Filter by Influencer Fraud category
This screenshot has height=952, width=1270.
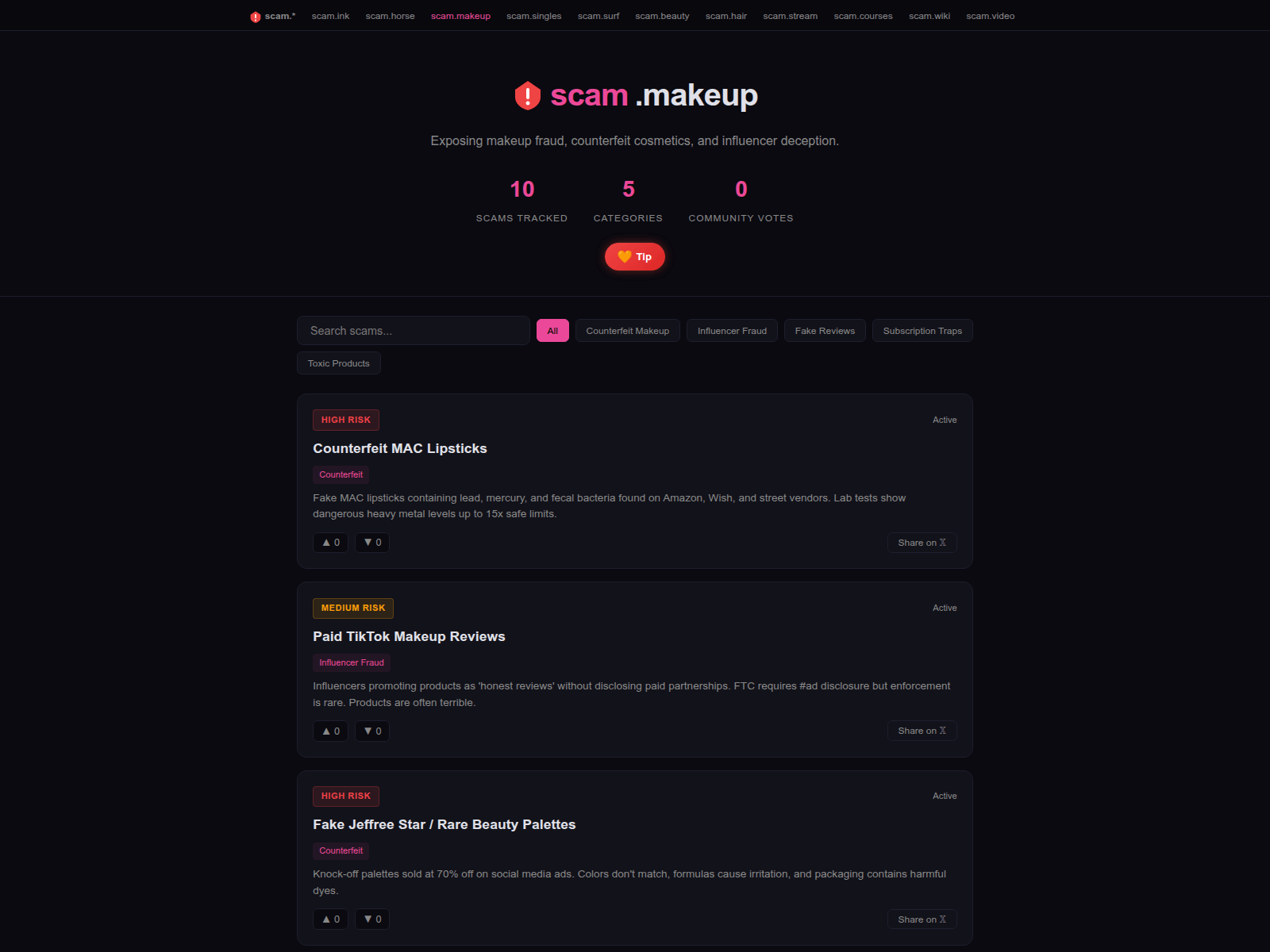(732, 331)
